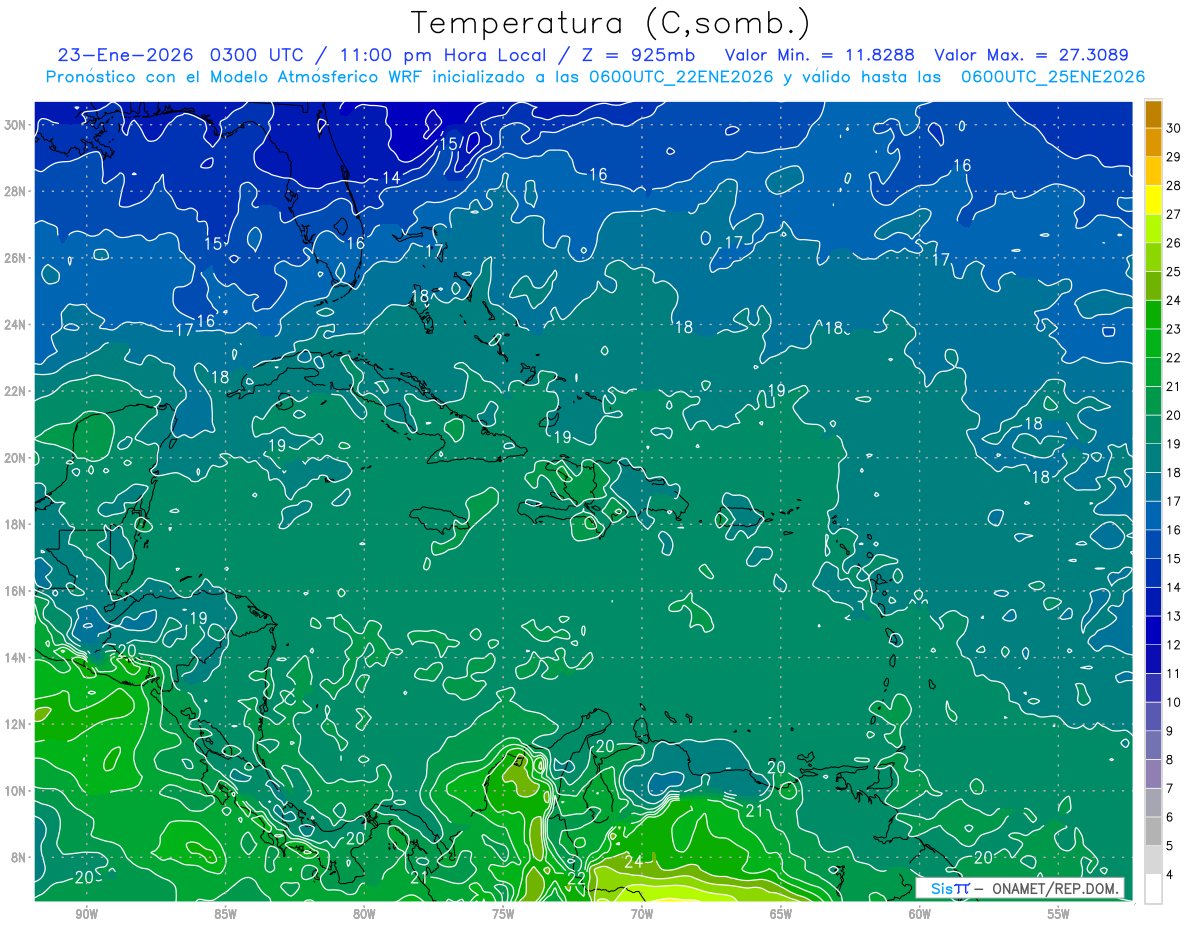Click the '65W' longitude axis label

click(781, 914)
